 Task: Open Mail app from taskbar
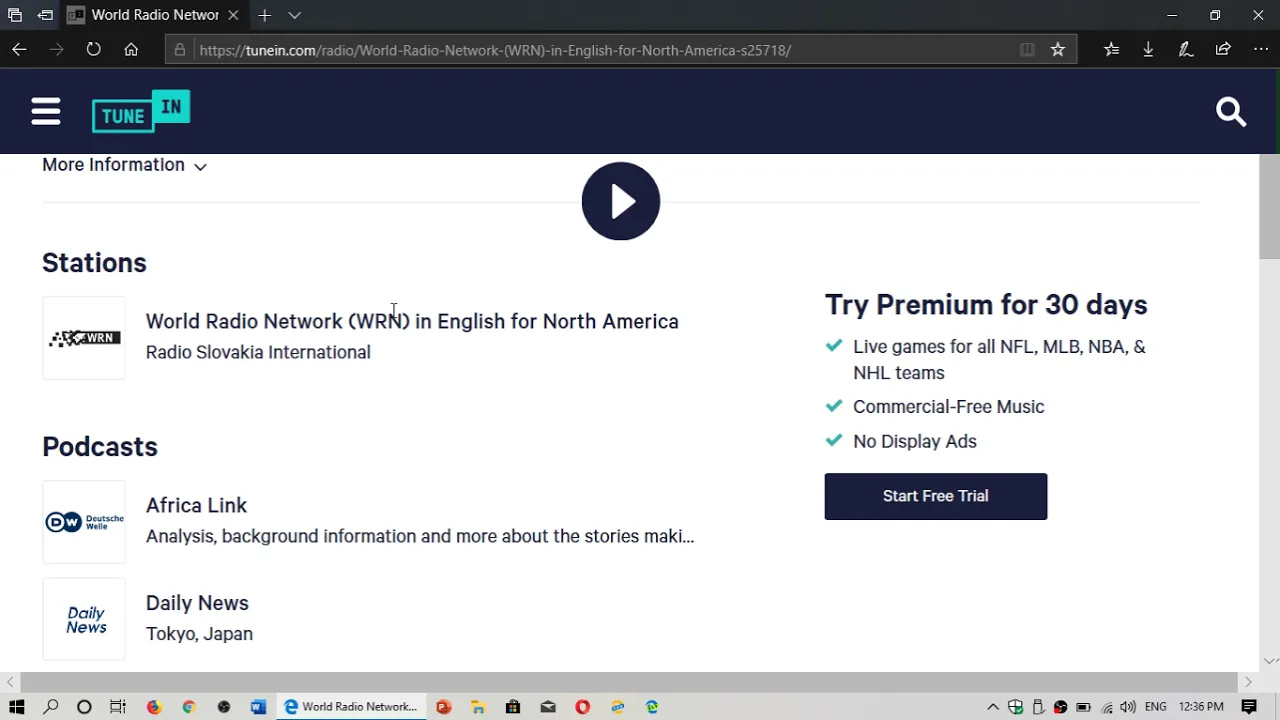pos(548,707)
